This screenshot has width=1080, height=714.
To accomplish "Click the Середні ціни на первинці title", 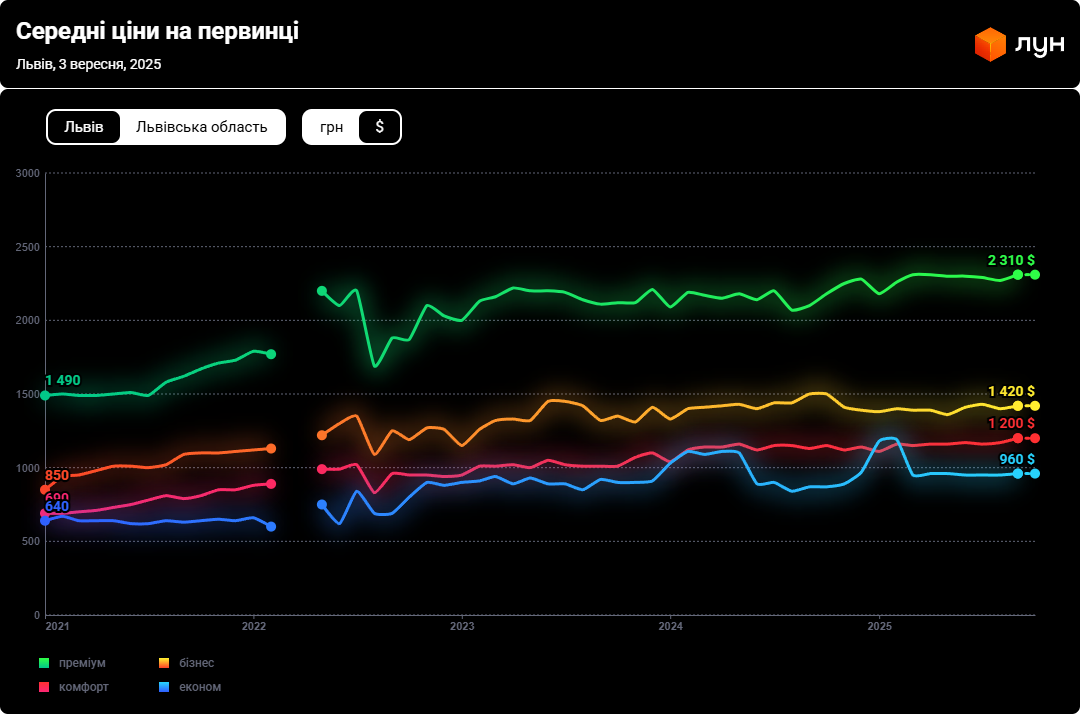I will tap(157, 32).
